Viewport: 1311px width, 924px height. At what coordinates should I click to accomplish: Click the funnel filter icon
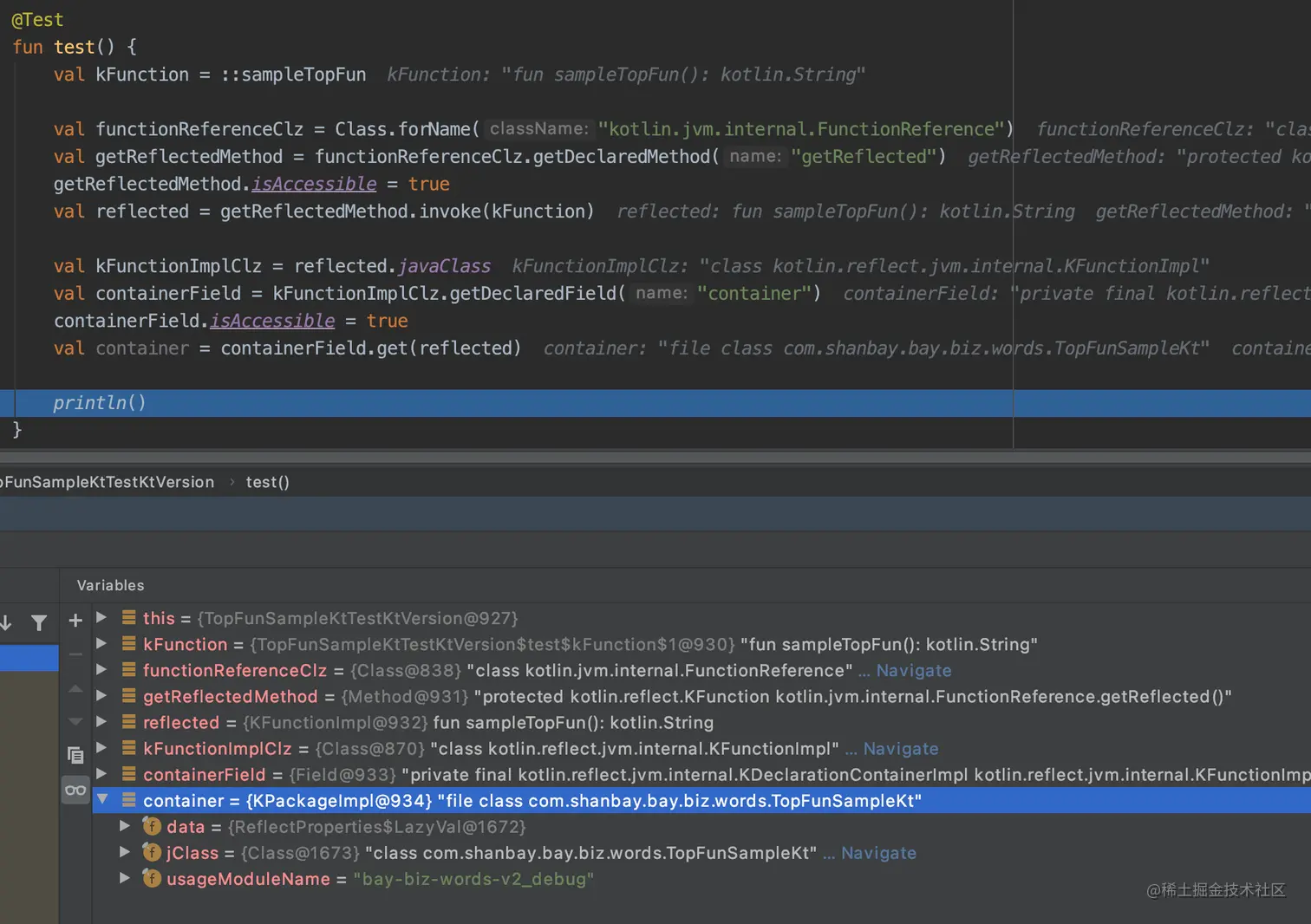pos(39,622)
